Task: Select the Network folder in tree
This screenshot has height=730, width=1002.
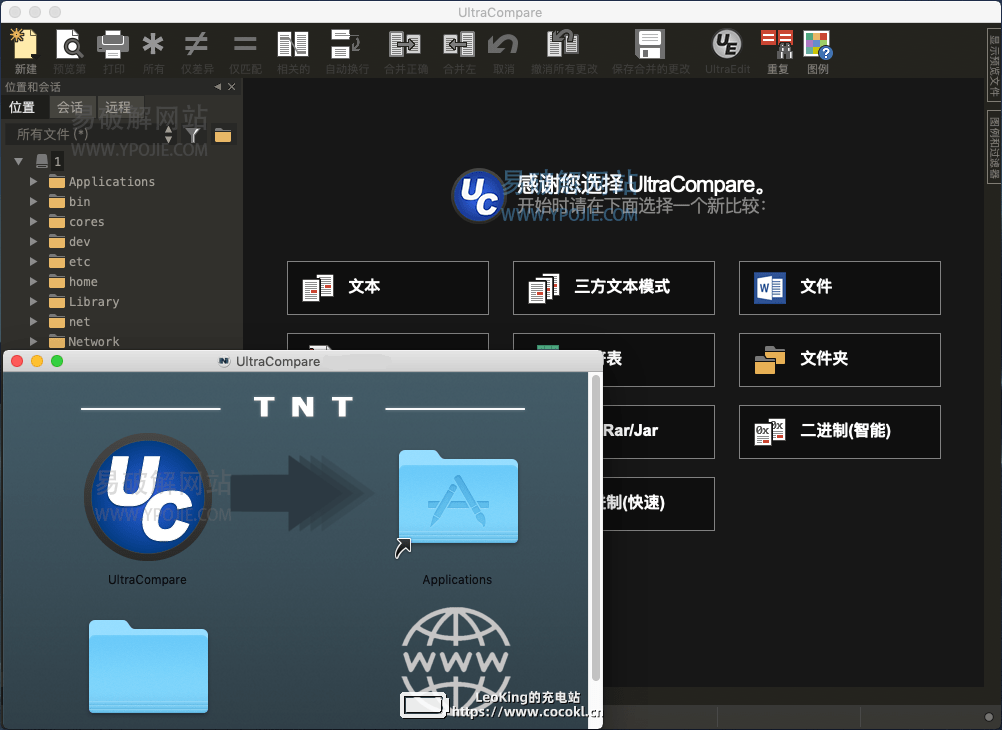Action: pos(84,341)
